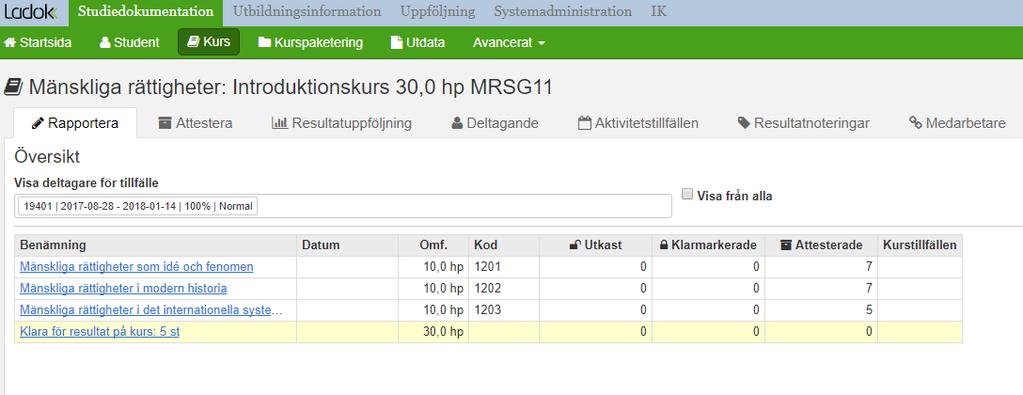The width and height of the screenshot is (1023, 395).
Task: Select the Kurs menu button
Action: tap(209, 42)
